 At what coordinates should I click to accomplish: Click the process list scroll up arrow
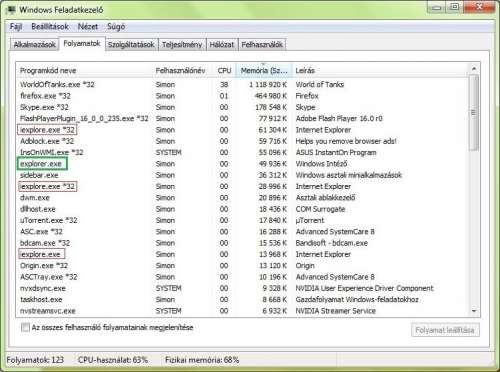pyautogui.click(x=474, y=69)
